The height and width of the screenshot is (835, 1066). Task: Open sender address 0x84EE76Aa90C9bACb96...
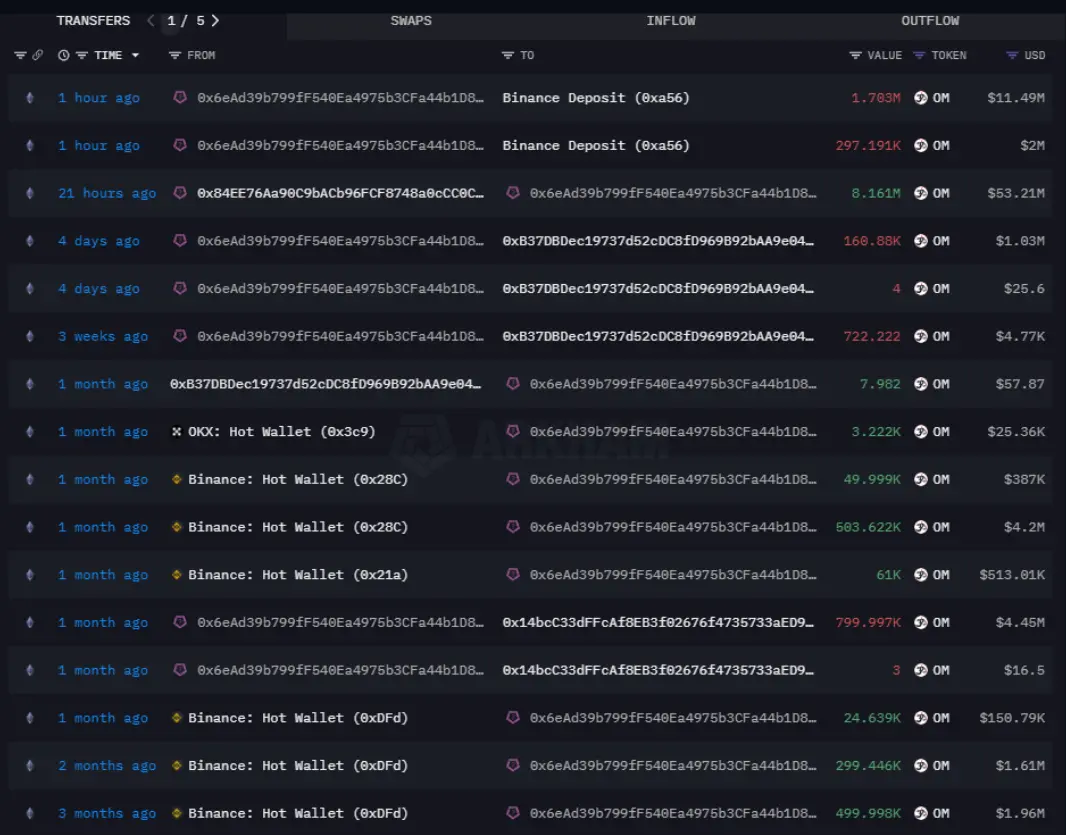tap(341, 193)
